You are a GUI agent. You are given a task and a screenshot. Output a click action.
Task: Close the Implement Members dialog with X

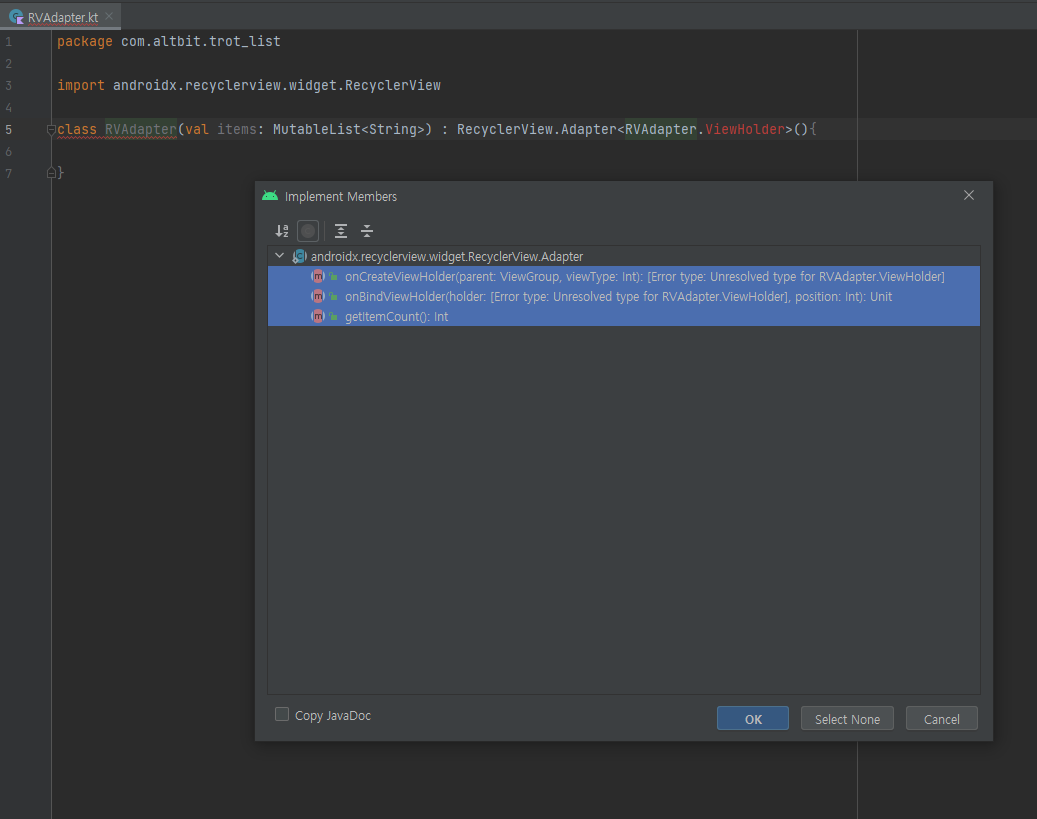pyautogui.click(x=969, y=195)
